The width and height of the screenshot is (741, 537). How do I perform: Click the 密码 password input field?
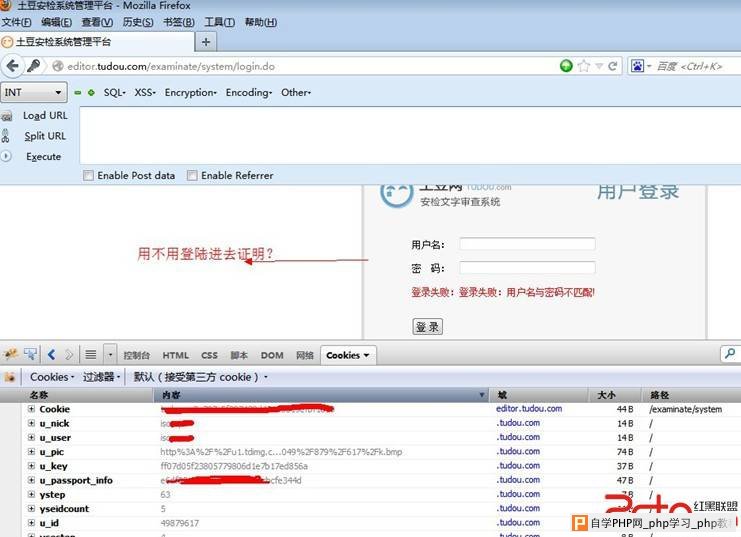coord(527,268)
